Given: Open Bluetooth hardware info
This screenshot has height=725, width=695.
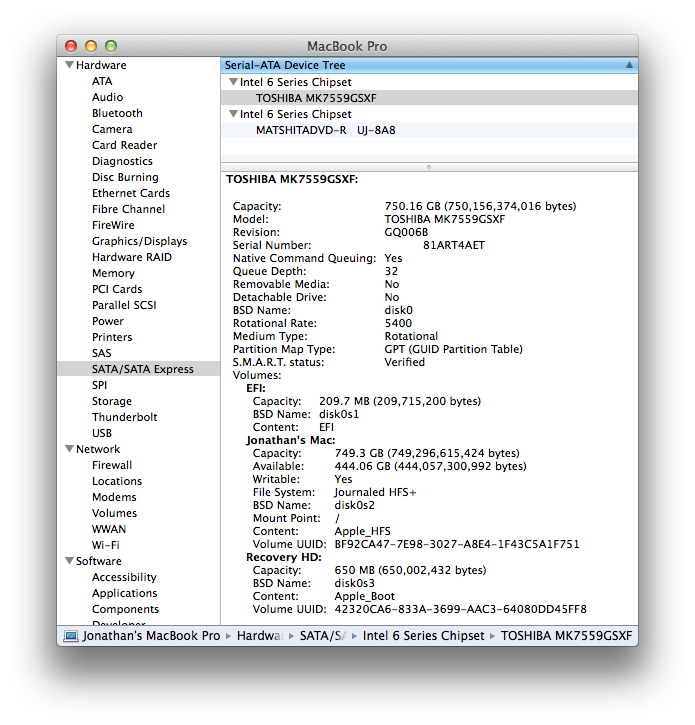Looking at the screenshot, I should tap(117, 113).
